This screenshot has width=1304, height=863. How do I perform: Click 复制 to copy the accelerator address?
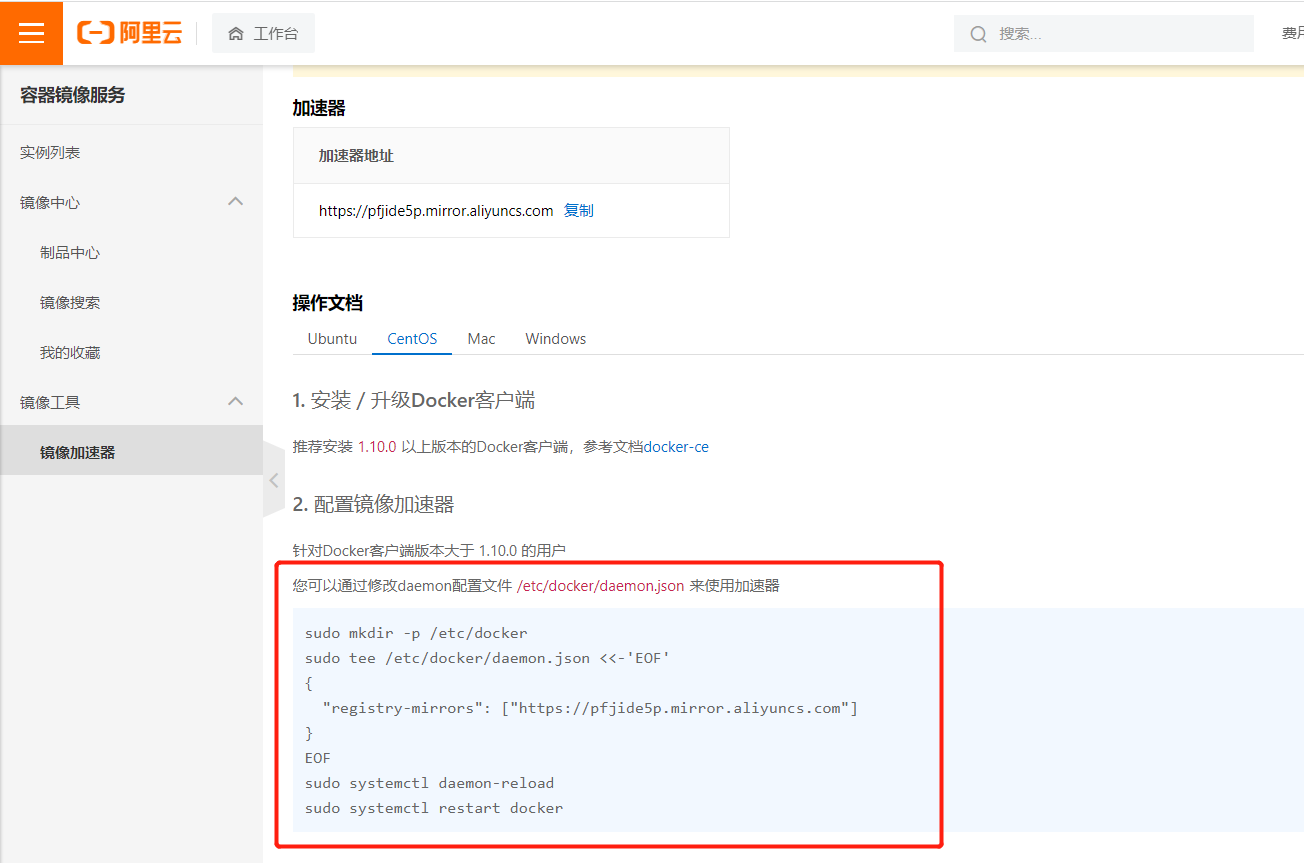(x=579, y=211)
